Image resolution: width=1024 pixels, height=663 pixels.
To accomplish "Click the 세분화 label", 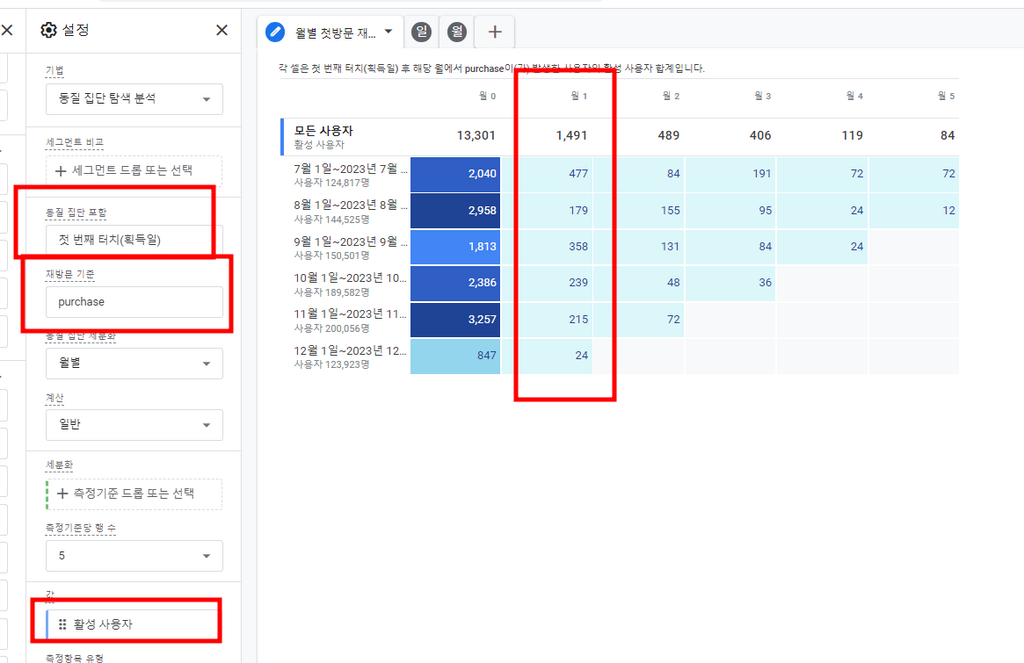I will (59, 465).
